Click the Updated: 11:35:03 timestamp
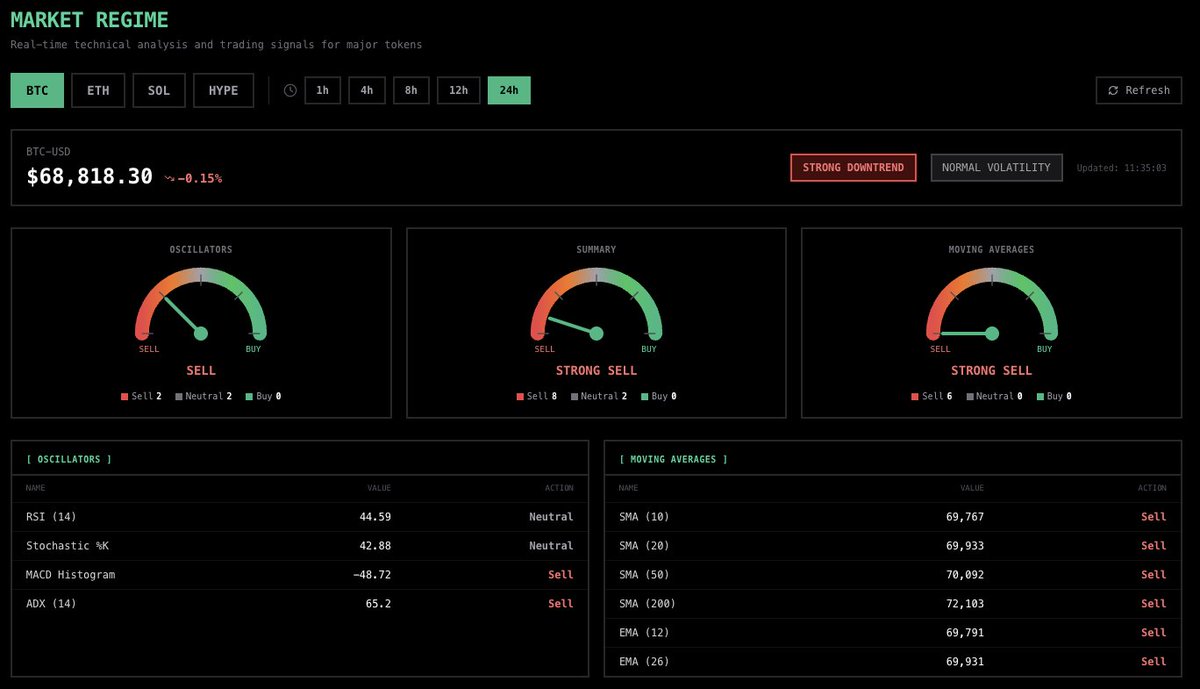The image size is (1200, 689). click(x=1121, y=168)
